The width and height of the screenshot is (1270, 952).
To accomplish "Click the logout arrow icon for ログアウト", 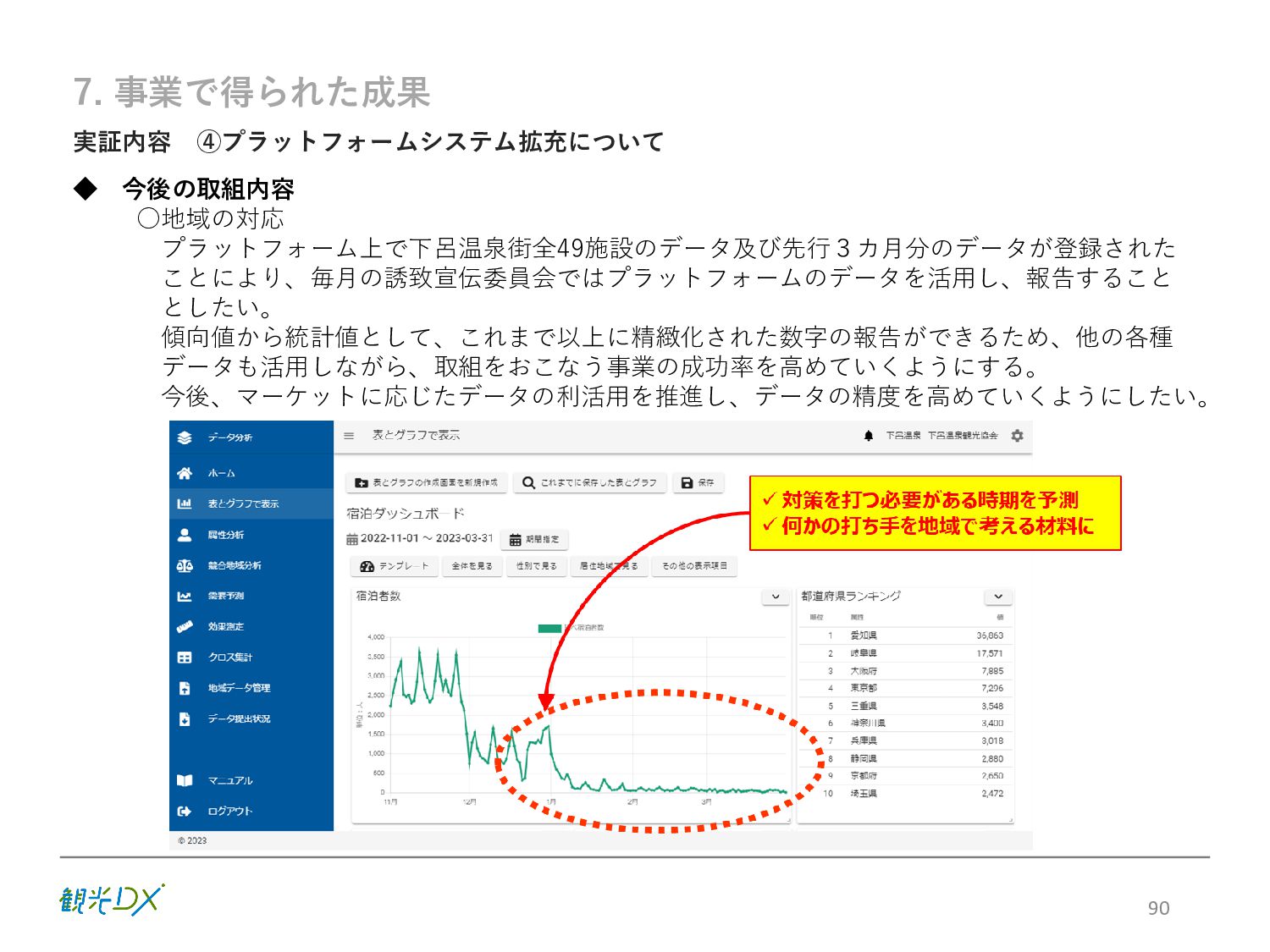I will pyautogui.click(x=185, y=811).
